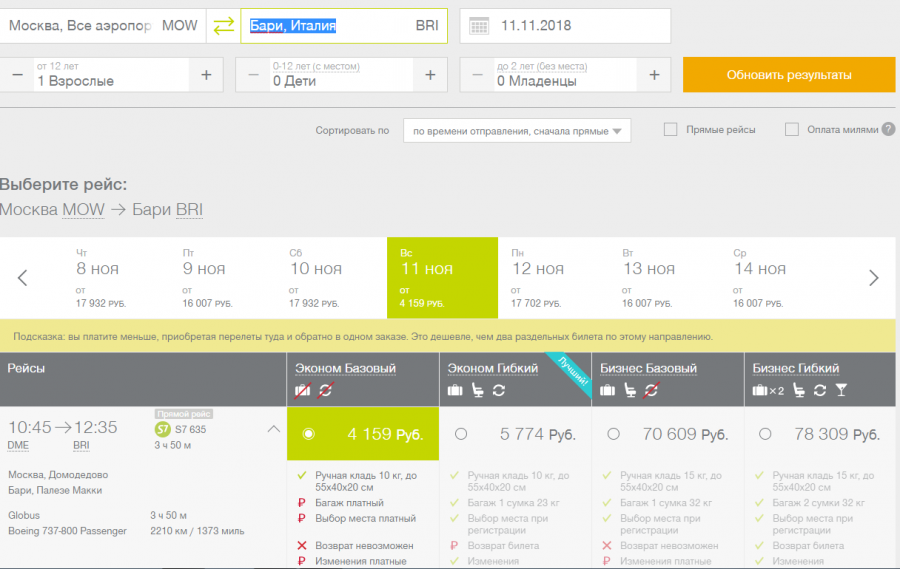
Task: Open the calendar date picker icon
Action: point(479,26)
